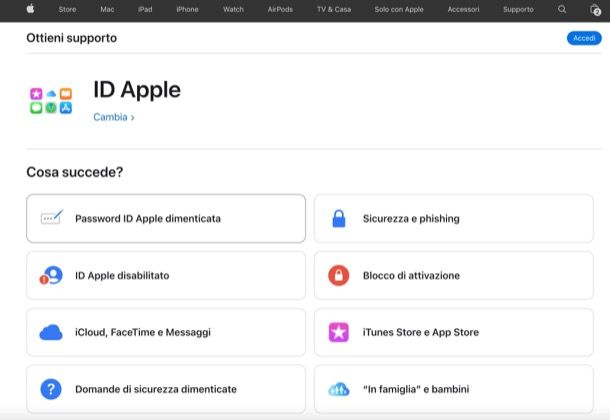This screenshot has height=420, width=610.
Task: Choose Blocco di attivazione topic
Action: (x=454, y=275)
